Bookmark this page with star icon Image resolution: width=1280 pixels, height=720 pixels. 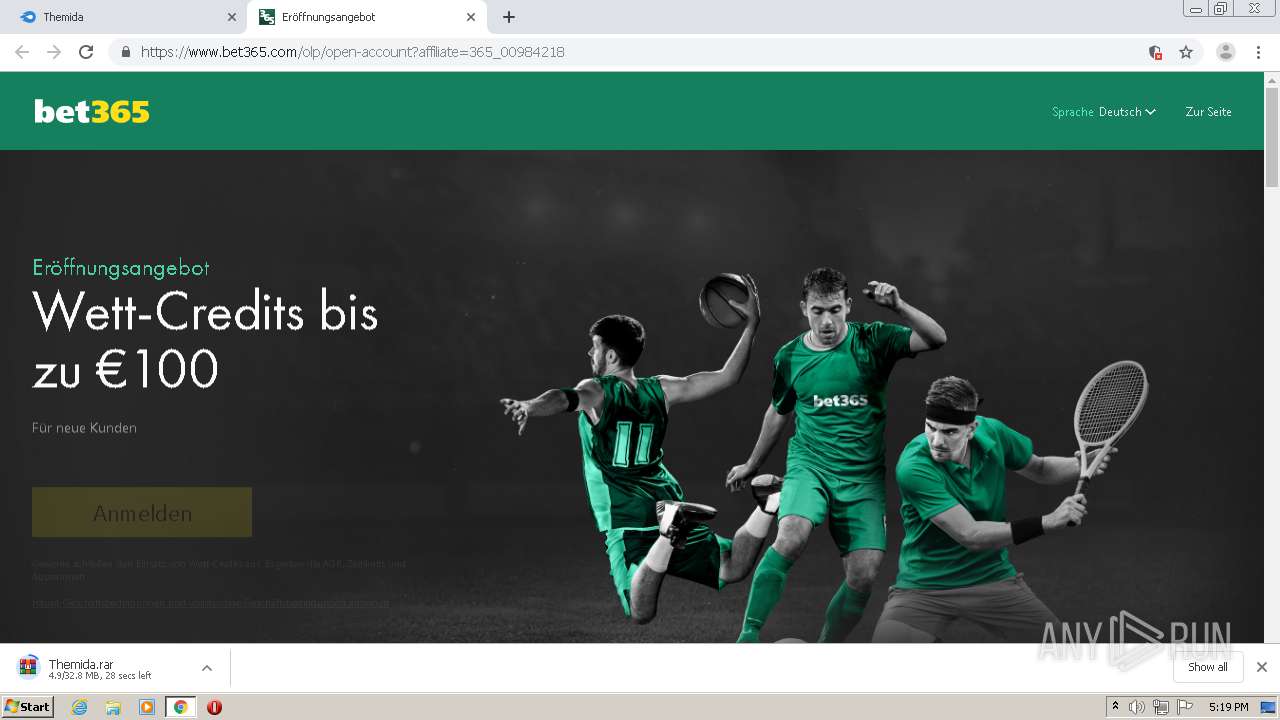tap(1186, 52)
